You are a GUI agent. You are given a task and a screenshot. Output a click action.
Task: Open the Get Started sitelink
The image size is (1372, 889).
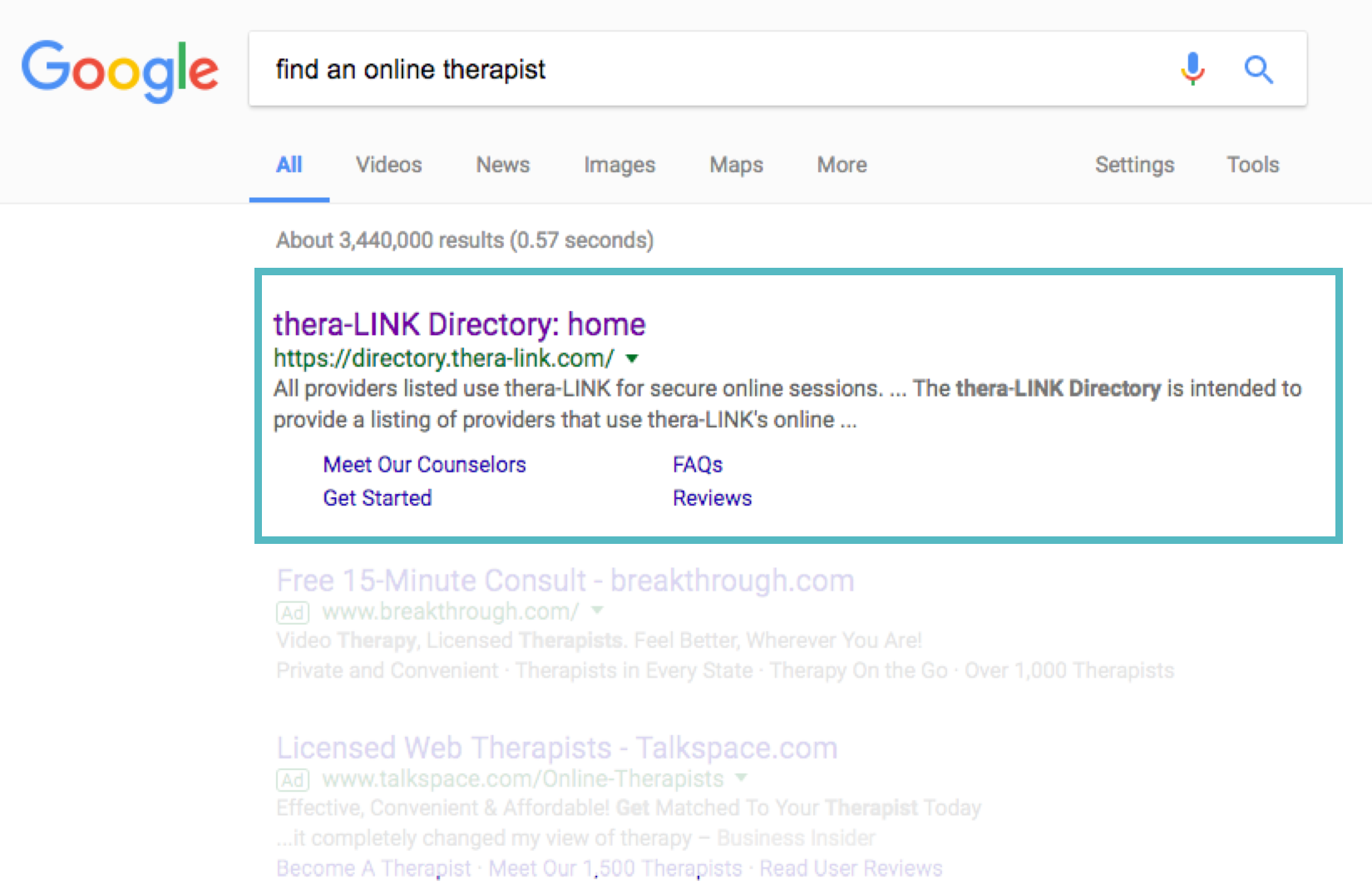(378, 497)
